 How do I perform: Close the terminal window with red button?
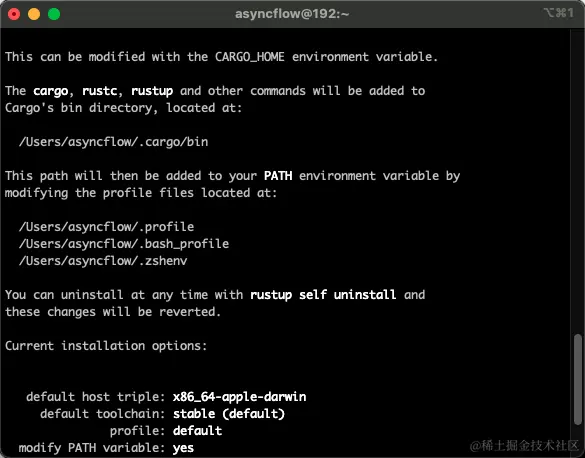pyautogui.click(x=14, y=14)
